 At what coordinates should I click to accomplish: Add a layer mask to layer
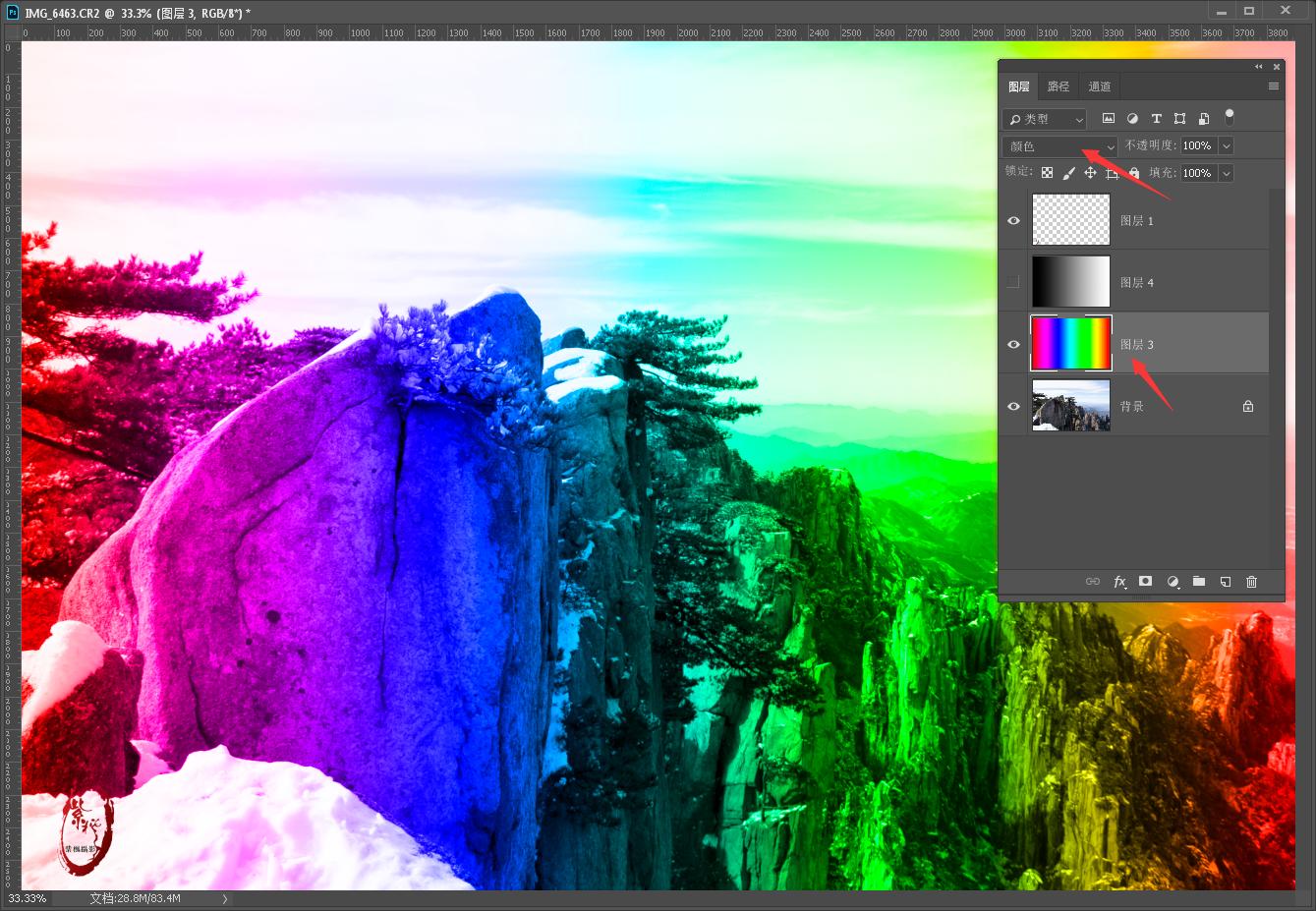coord(1145,582)
